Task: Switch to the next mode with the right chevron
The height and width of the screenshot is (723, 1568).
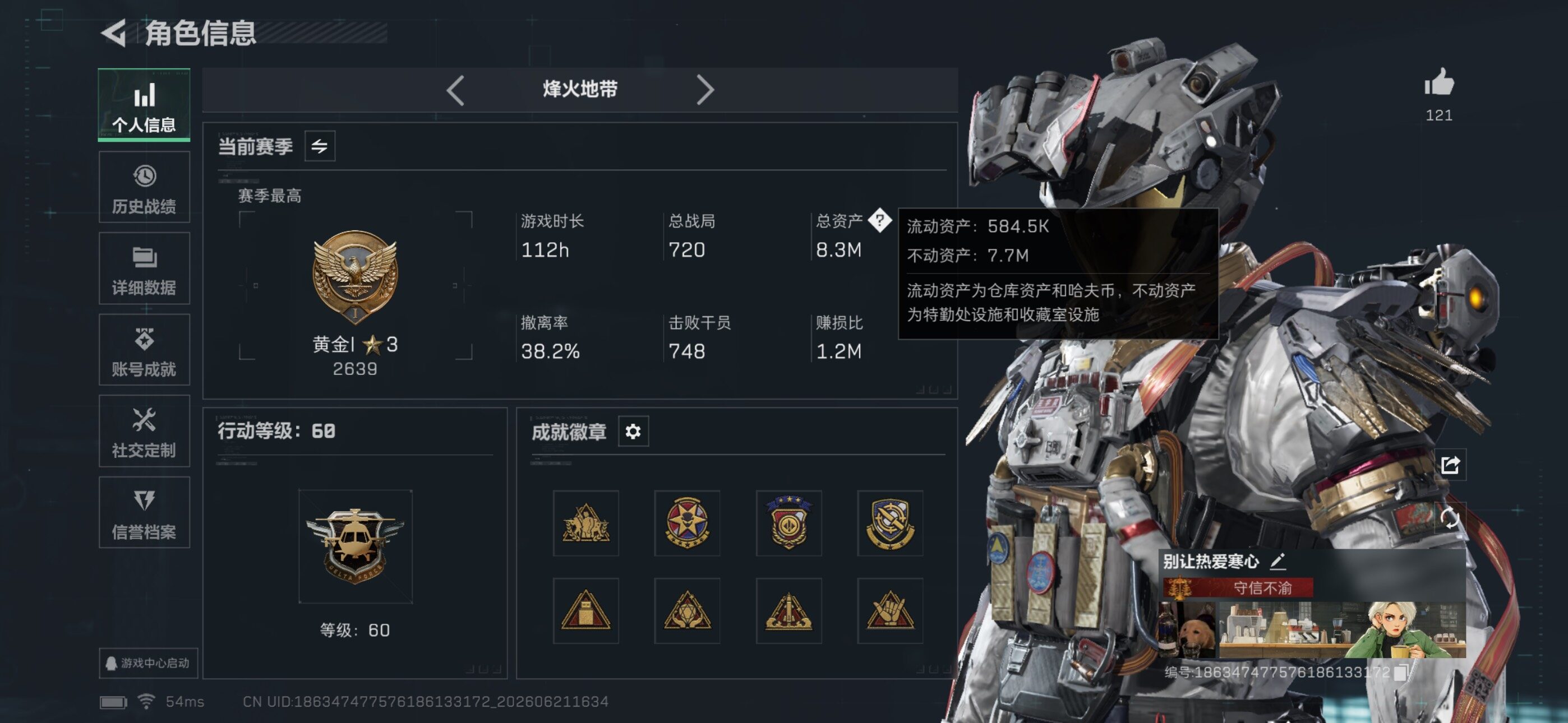Action: [x=705, y=90]
